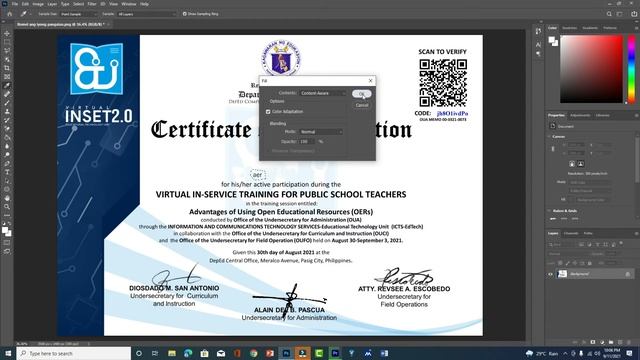Select the Hand tool

point(7,198)
